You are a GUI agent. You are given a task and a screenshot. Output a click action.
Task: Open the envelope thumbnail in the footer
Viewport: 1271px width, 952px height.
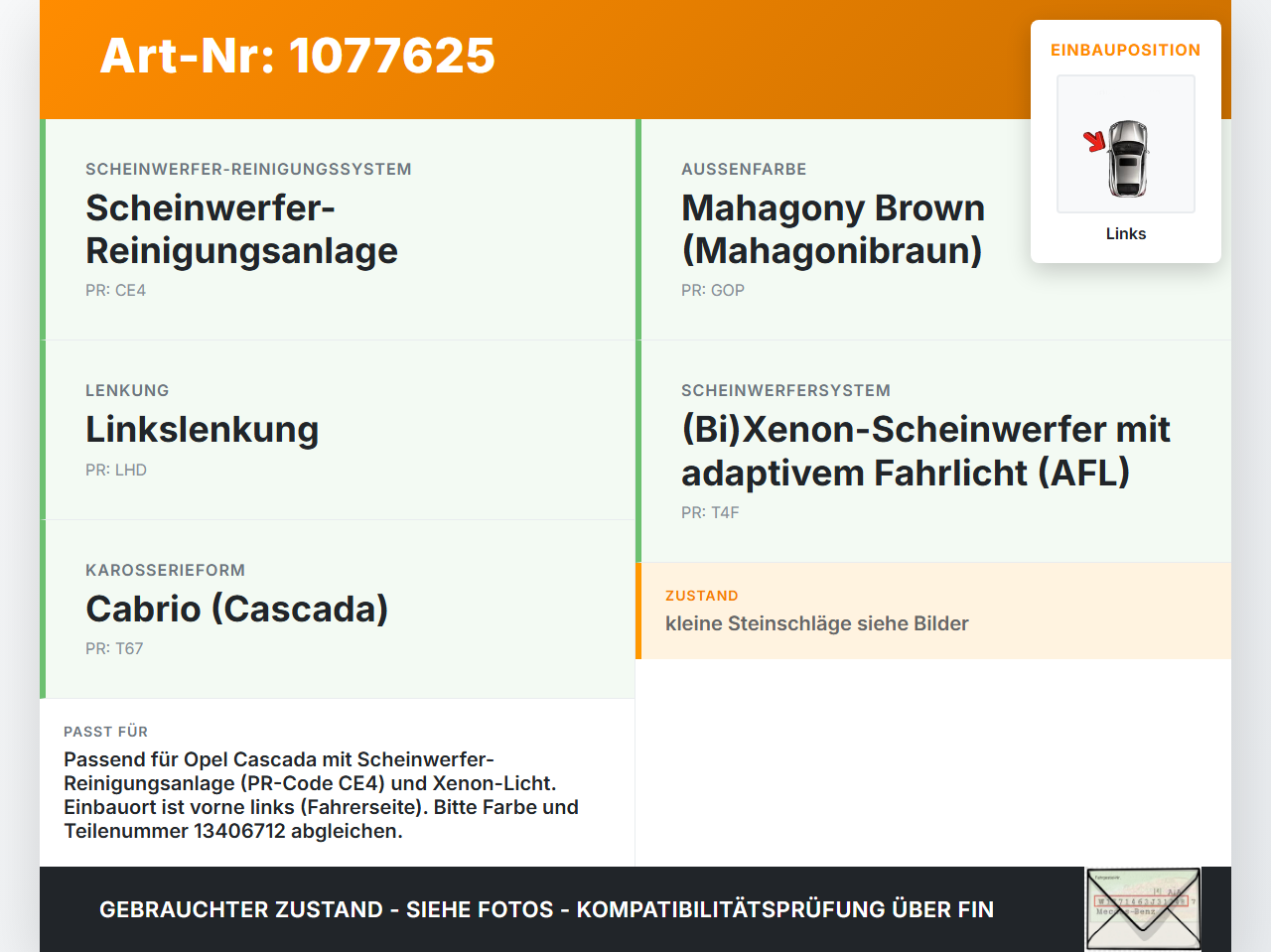(1143, 909)
